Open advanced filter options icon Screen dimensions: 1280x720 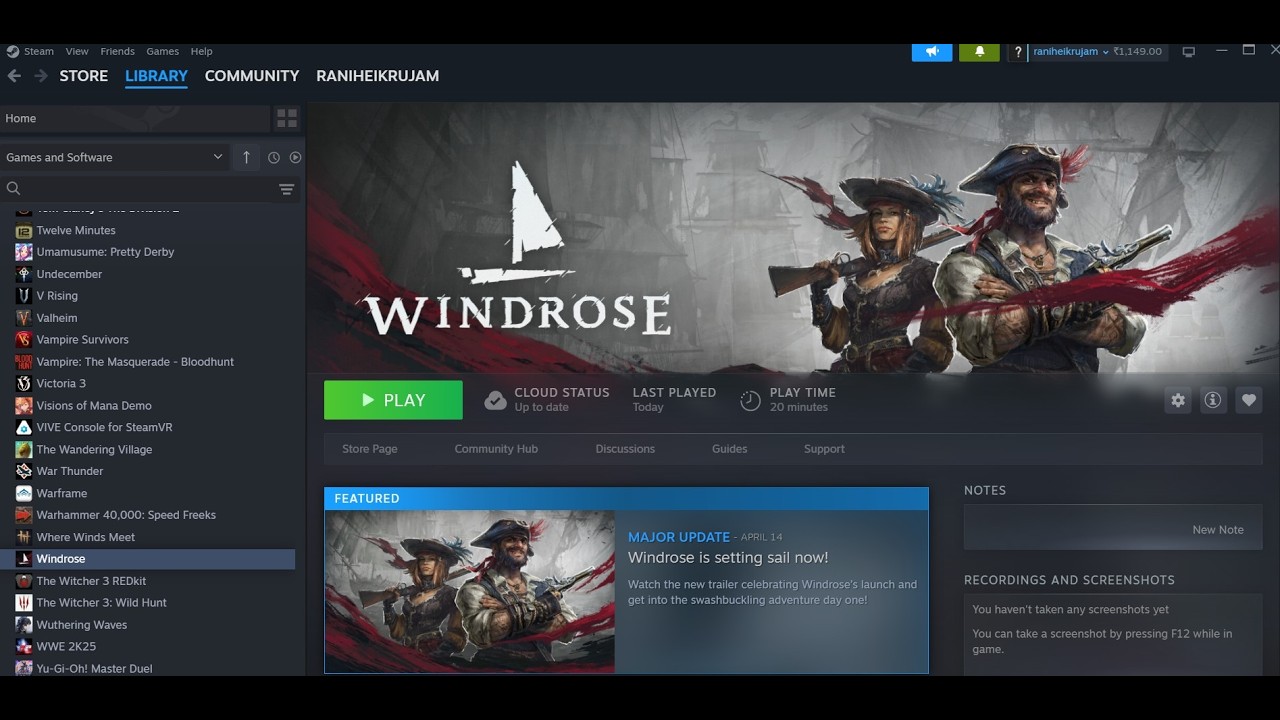[x=287, y=189]
